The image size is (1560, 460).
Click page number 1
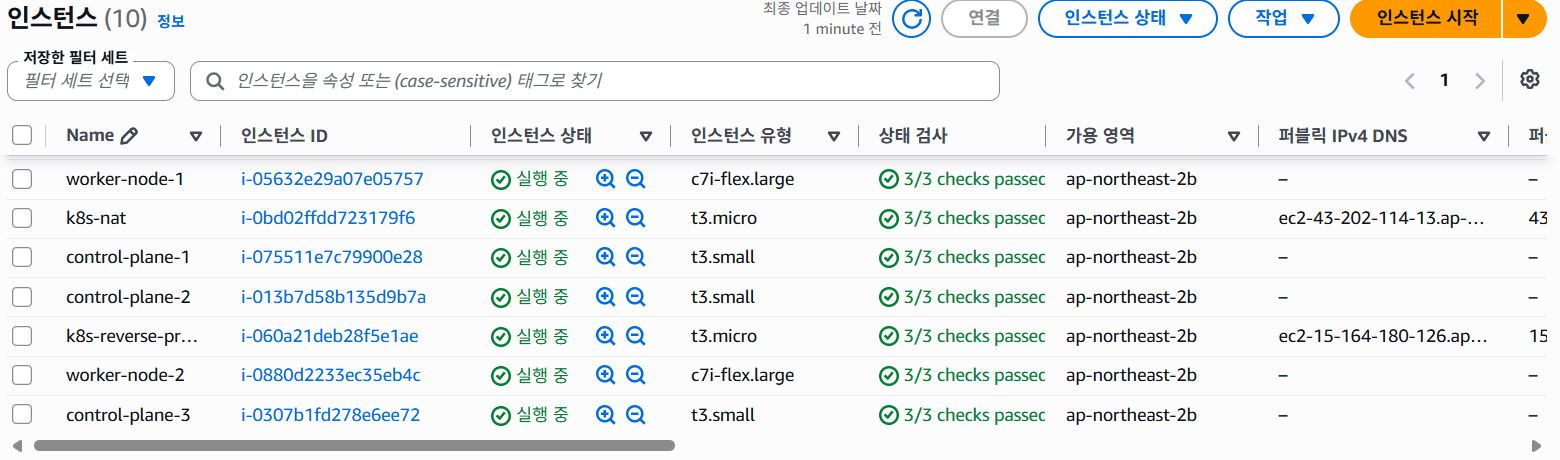click(1444, 81)
